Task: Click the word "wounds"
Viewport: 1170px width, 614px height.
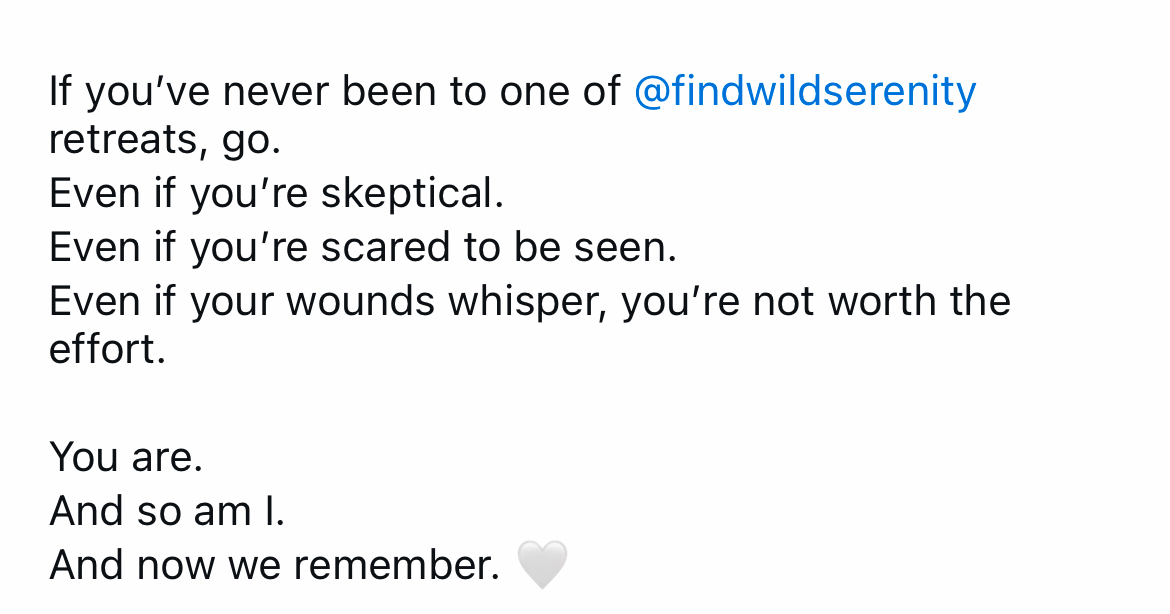Action: (360, 301)
